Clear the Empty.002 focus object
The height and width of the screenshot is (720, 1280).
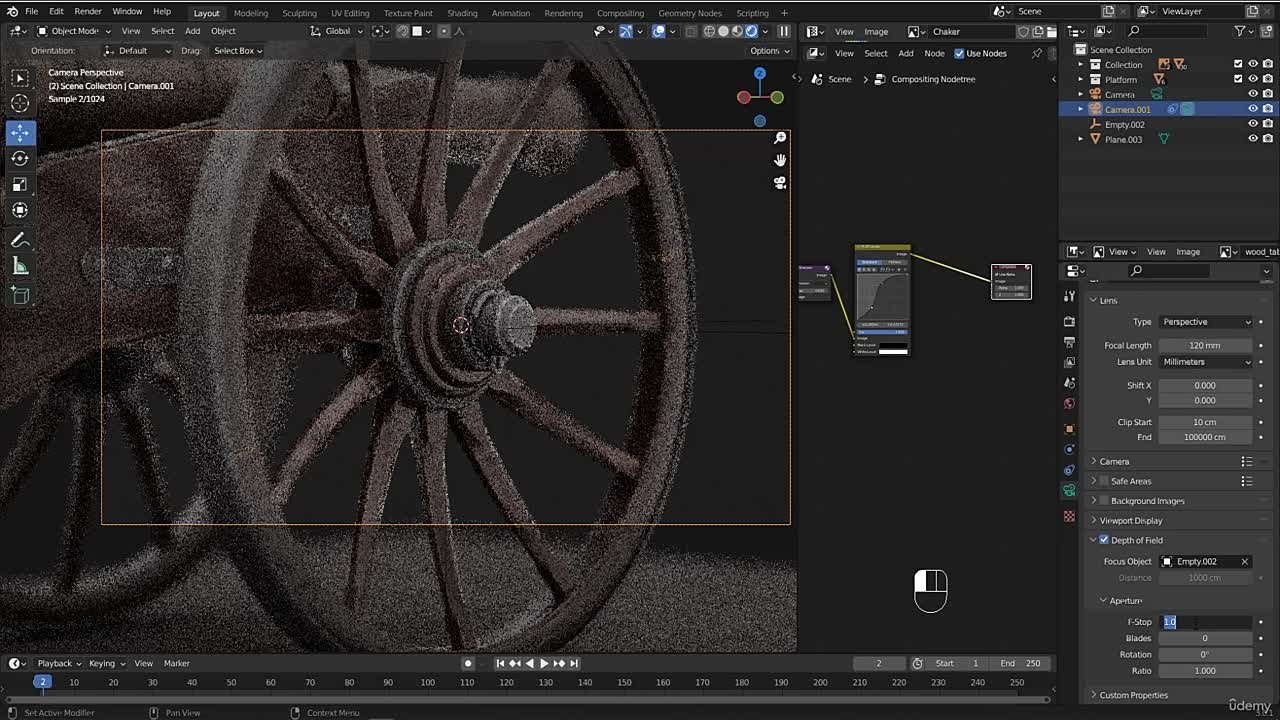pos(1245,562)
